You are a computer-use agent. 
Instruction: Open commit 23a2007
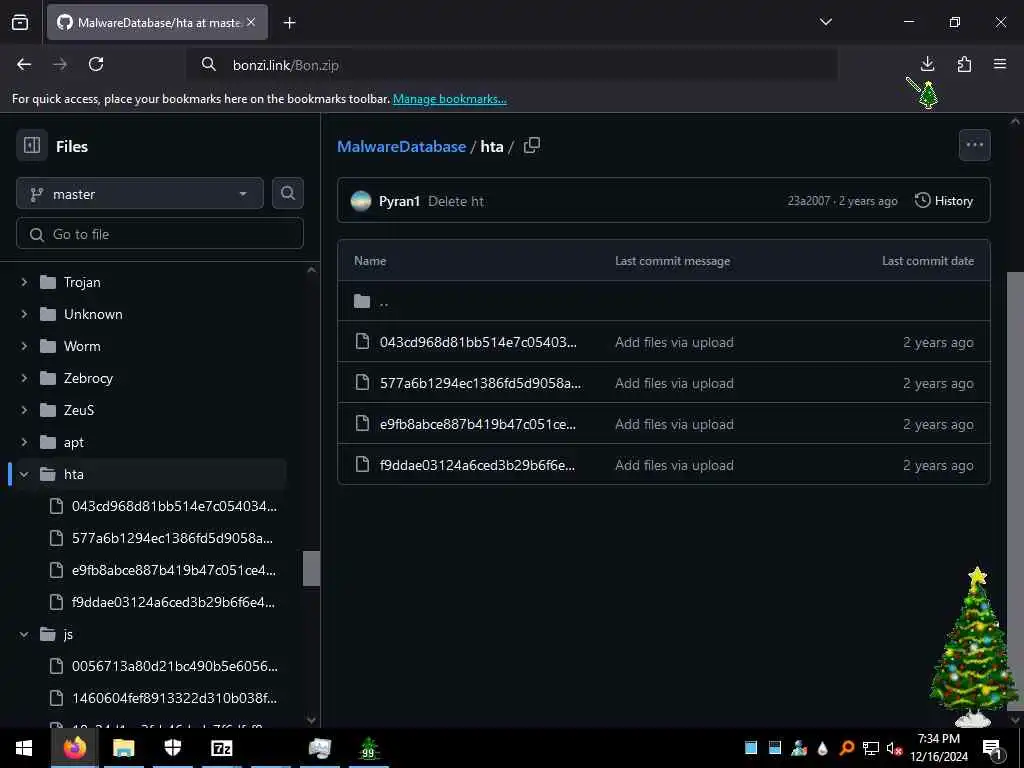point(808,201)
